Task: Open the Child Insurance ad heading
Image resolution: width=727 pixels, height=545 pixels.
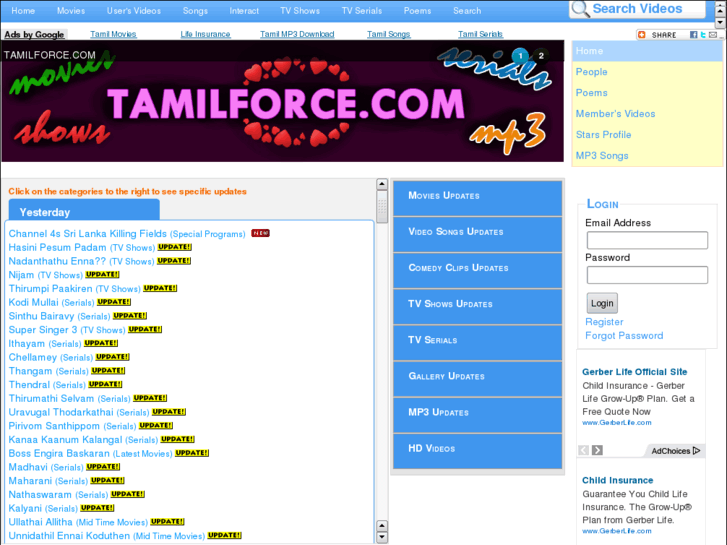Action: (x=618, y=480)
